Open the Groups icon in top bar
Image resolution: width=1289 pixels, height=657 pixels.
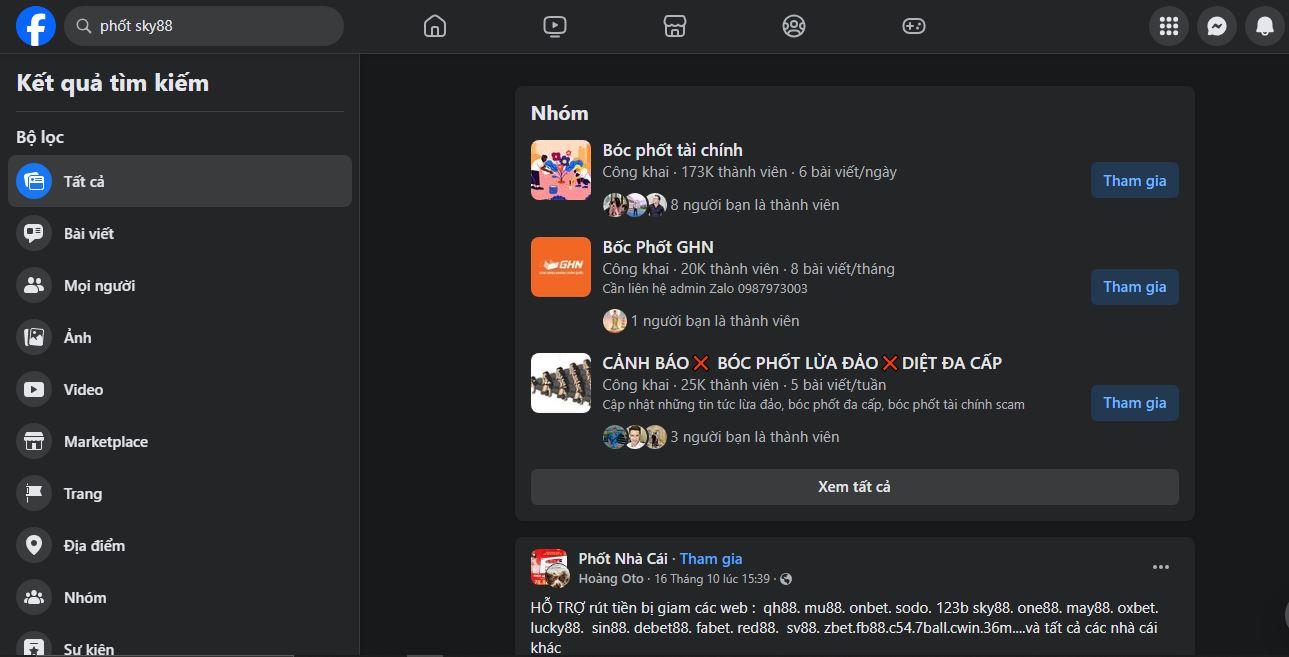coord(794,26)
